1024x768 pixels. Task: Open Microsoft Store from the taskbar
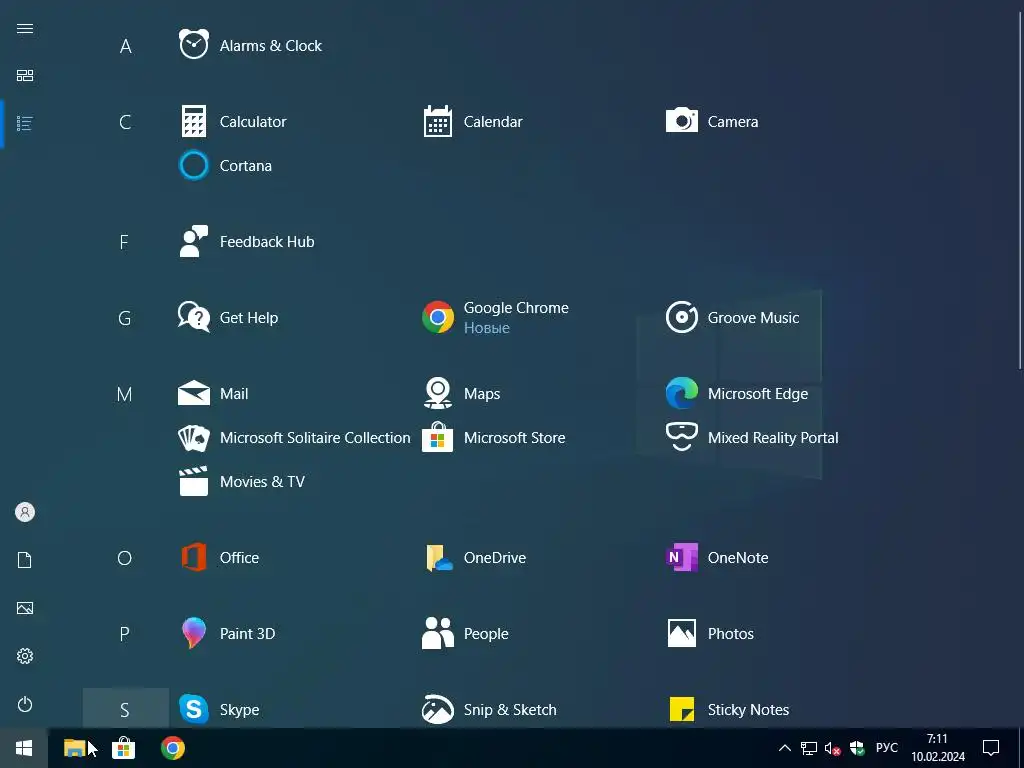123,748
